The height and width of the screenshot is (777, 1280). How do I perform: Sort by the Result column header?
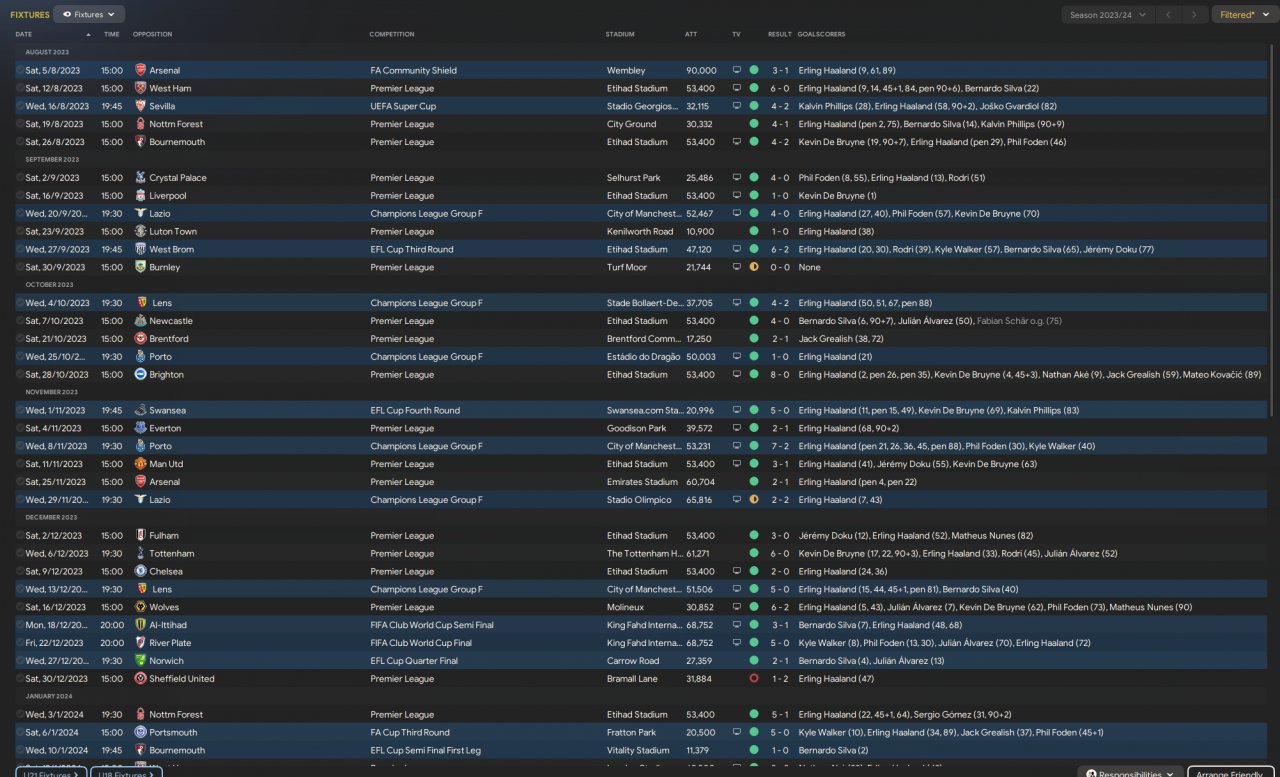click(780, 34)
